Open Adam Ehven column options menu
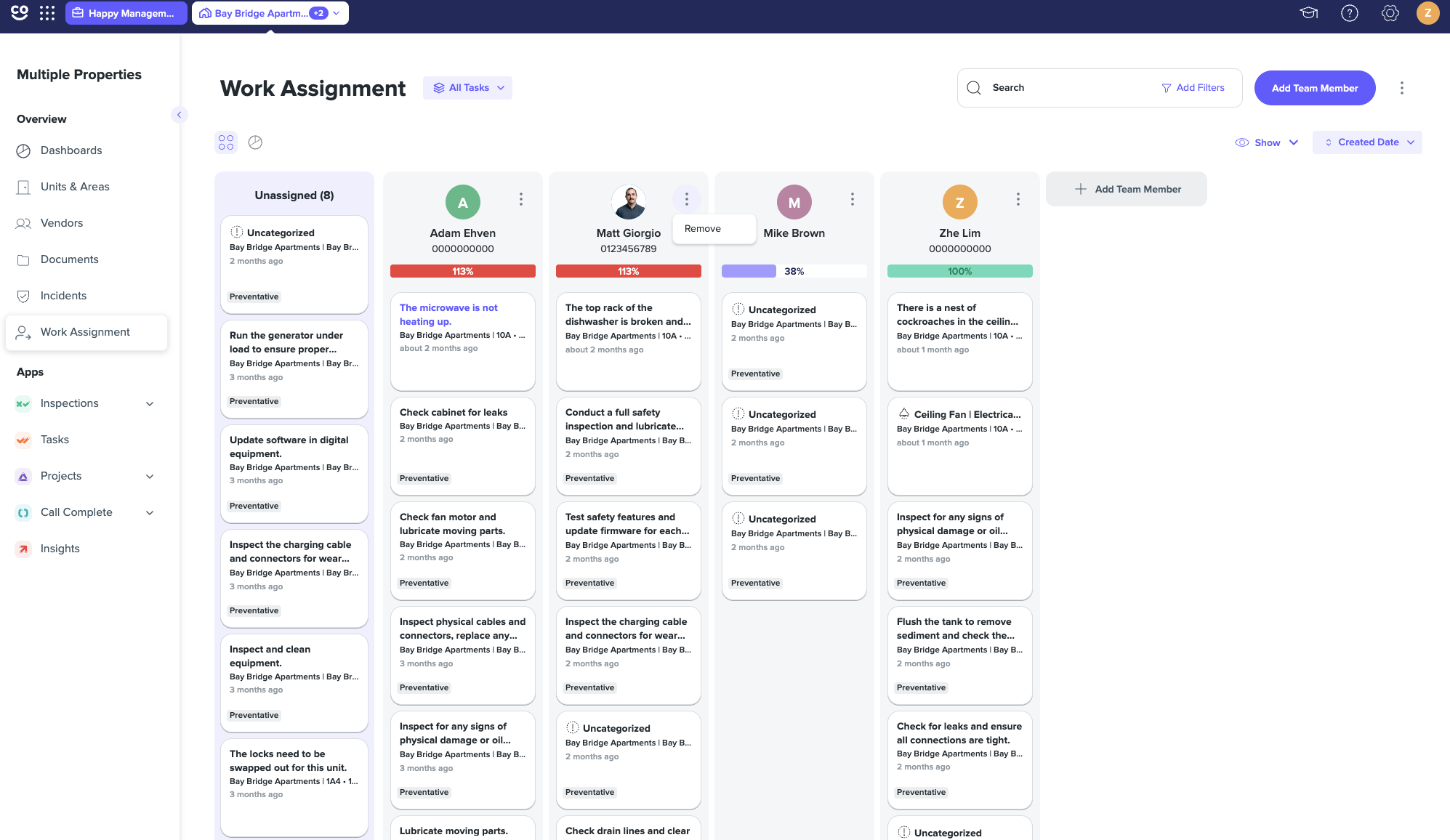Image resolution: width=1450 pixels, height=840 pixels. 521,199
